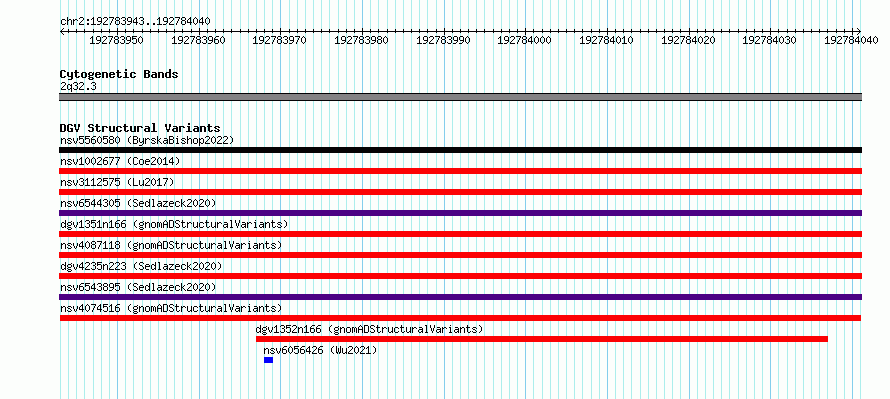Viewport: 890px width, 399px height.
Task: Open nsv4074516 (gnomADStructuralVariants) label
Action: coord(171,308)
